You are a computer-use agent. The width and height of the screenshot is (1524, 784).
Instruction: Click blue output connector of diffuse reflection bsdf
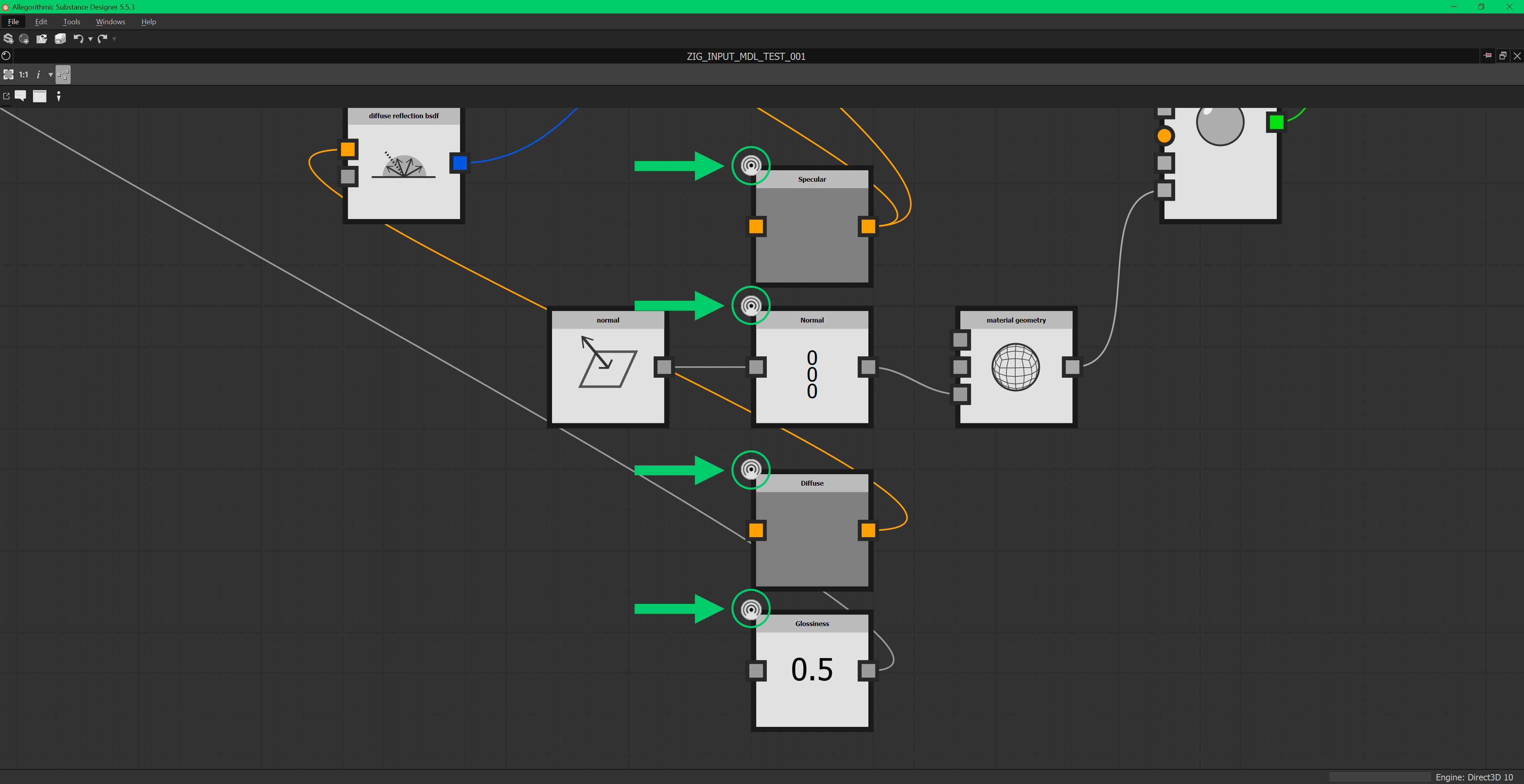click(x=460, y=163)
